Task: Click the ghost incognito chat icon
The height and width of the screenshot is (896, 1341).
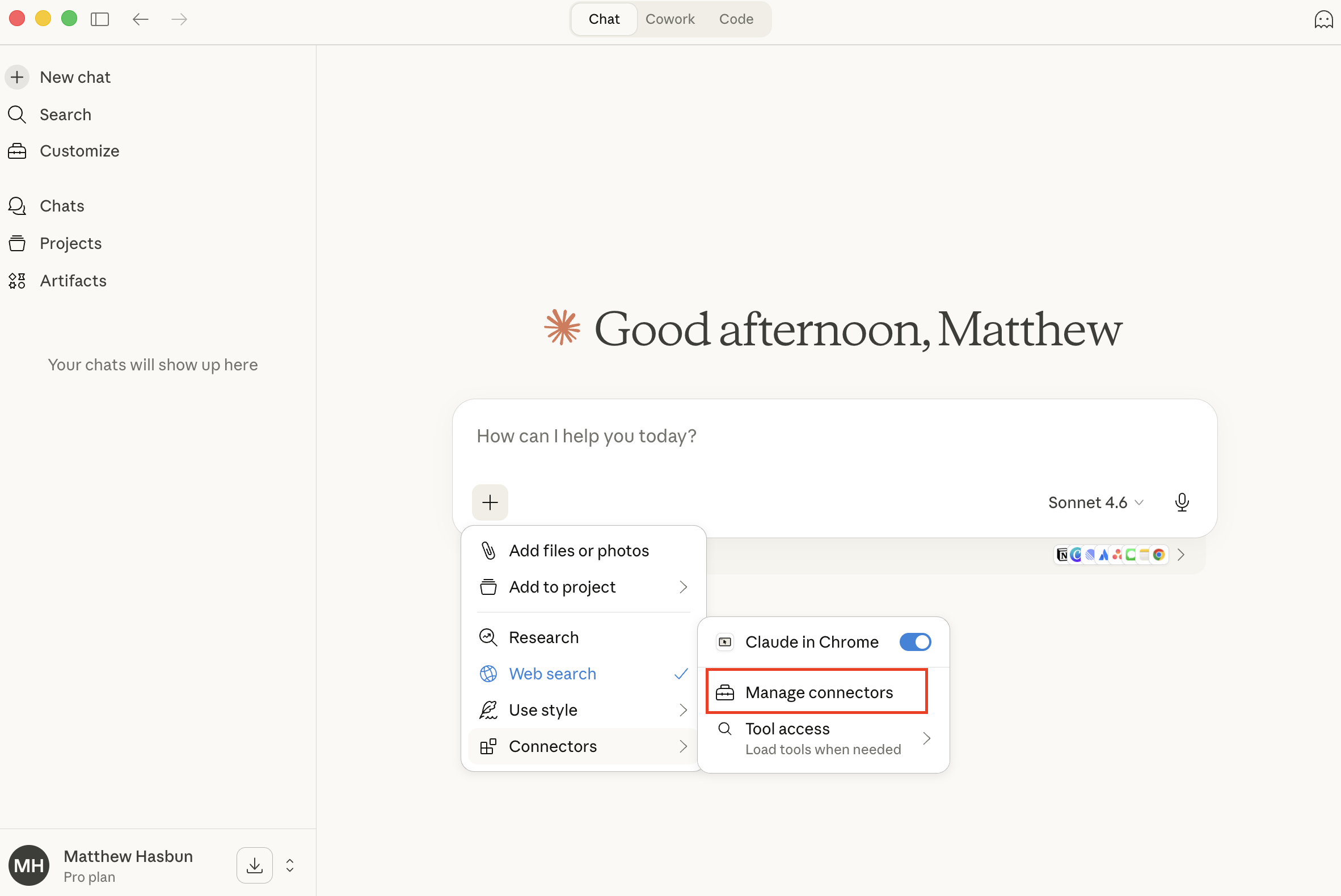Action: pos(1323,19)
